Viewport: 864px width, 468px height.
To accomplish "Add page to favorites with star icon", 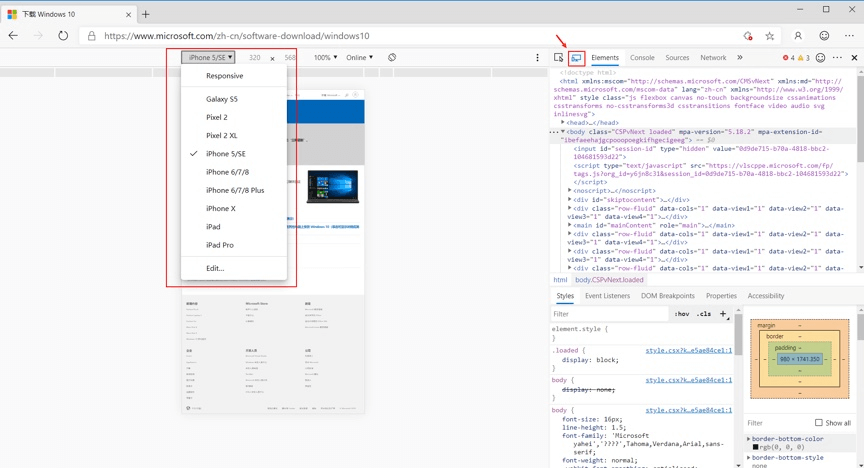I will point(770,36).
